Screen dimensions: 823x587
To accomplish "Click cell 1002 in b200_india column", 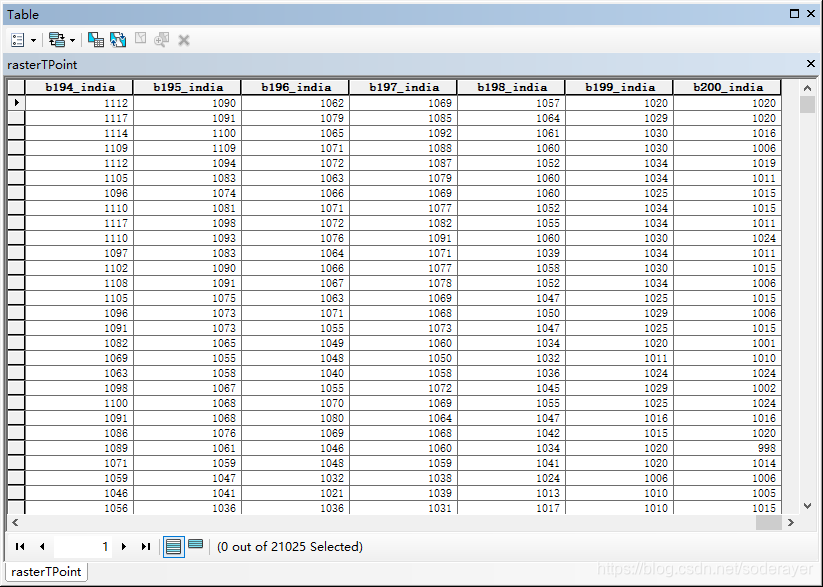I will (x=727, y=388).
